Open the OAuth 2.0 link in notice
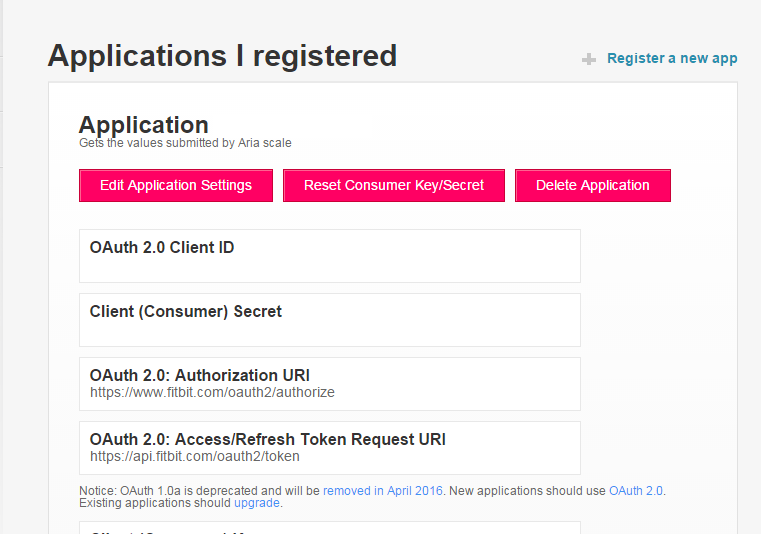Screen dimensions: 761x534 636,491
